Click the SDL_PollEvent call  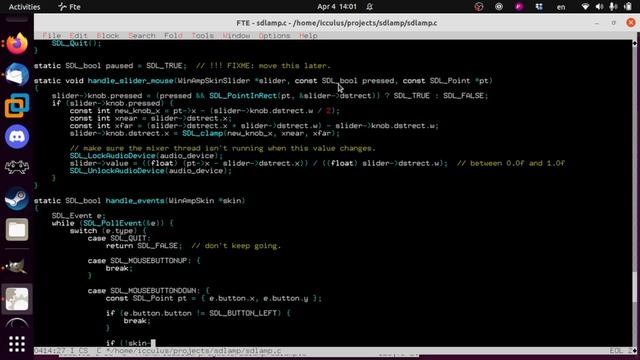[x=113, y=223]
